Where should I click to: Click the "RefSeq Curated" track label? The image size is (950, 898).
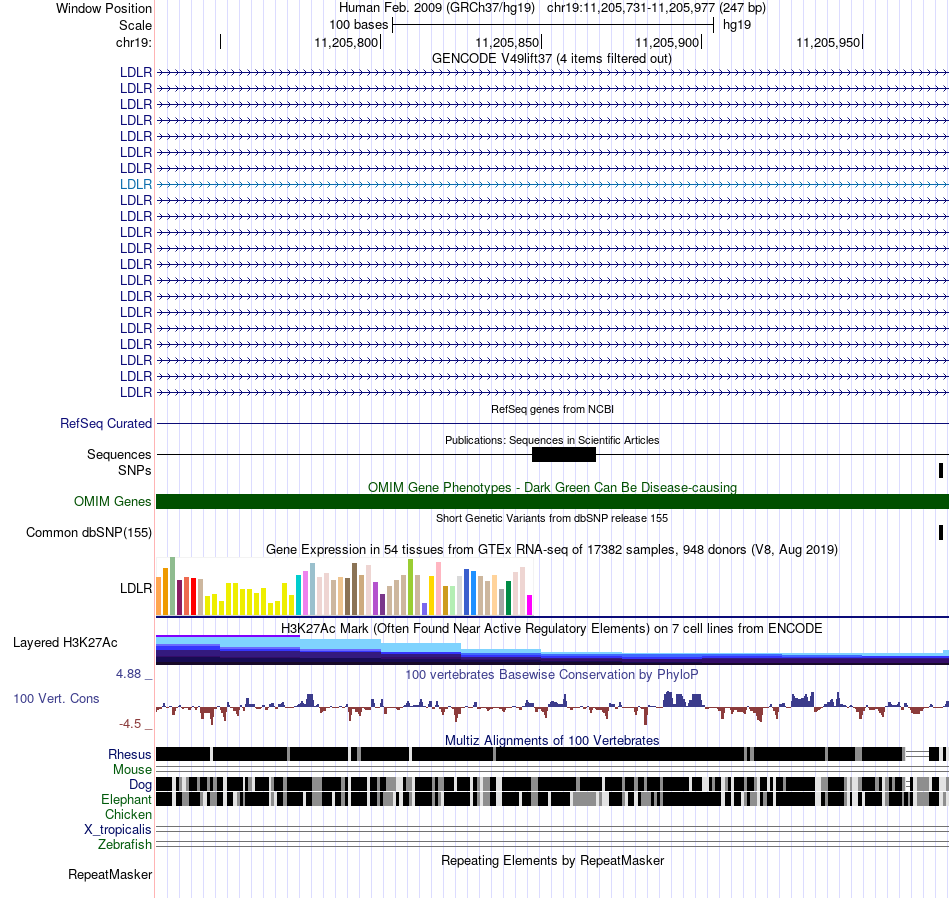pos(106,424)
